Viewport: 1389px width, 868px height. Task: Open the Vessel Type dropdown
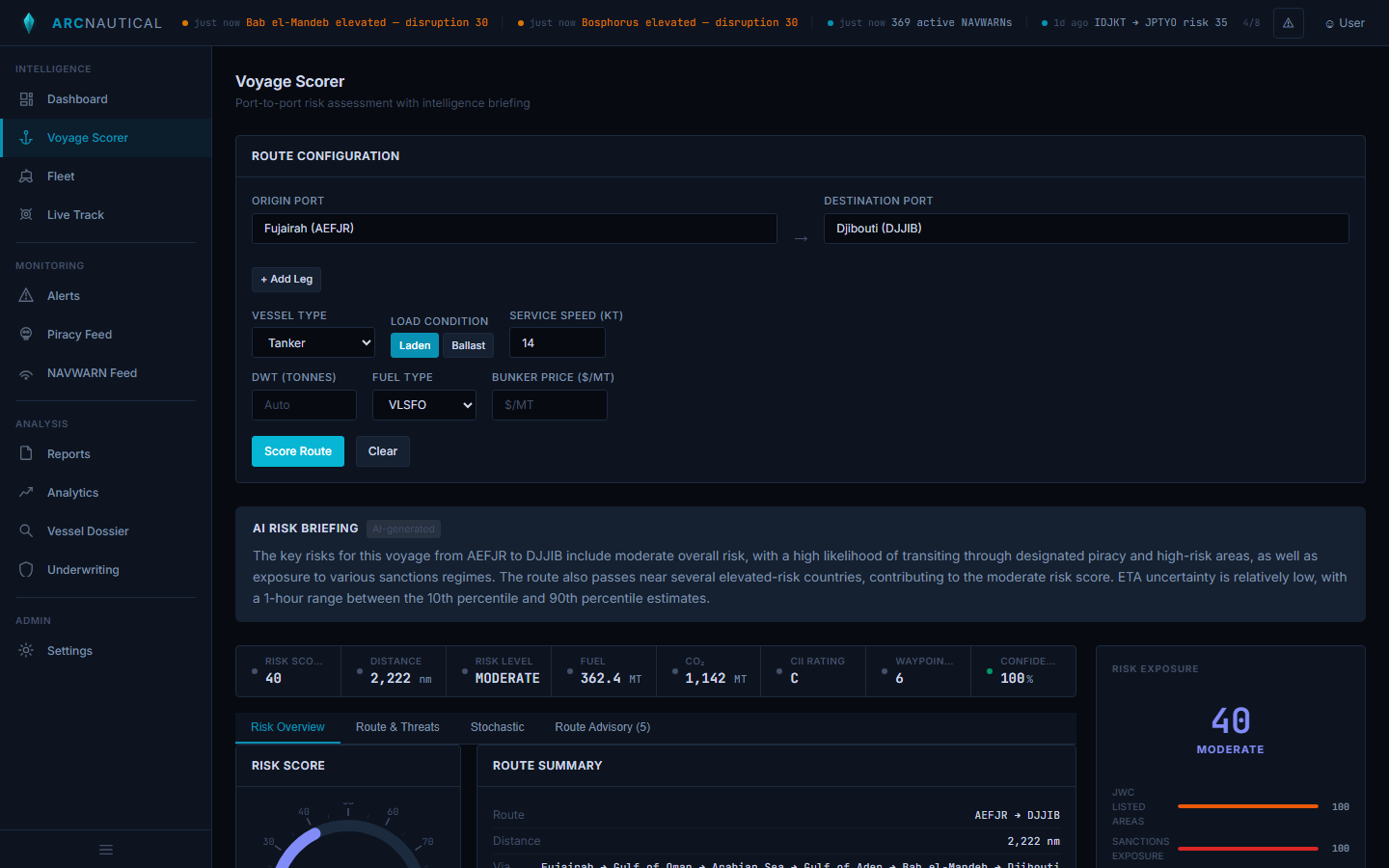click(x=313, y=342)
